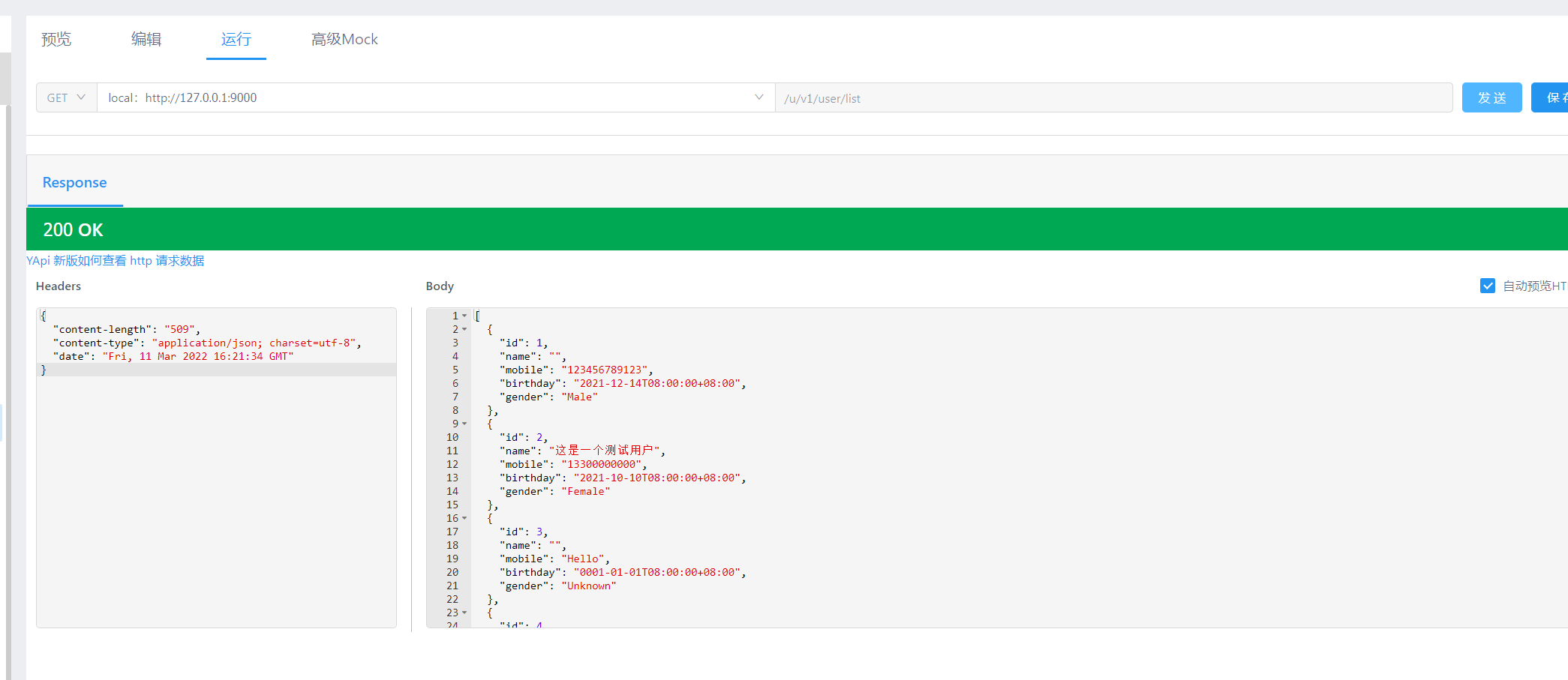Collapse the fold arrow on body line 1
Screen dimensions: 1568x680
(x=464, y=316)
